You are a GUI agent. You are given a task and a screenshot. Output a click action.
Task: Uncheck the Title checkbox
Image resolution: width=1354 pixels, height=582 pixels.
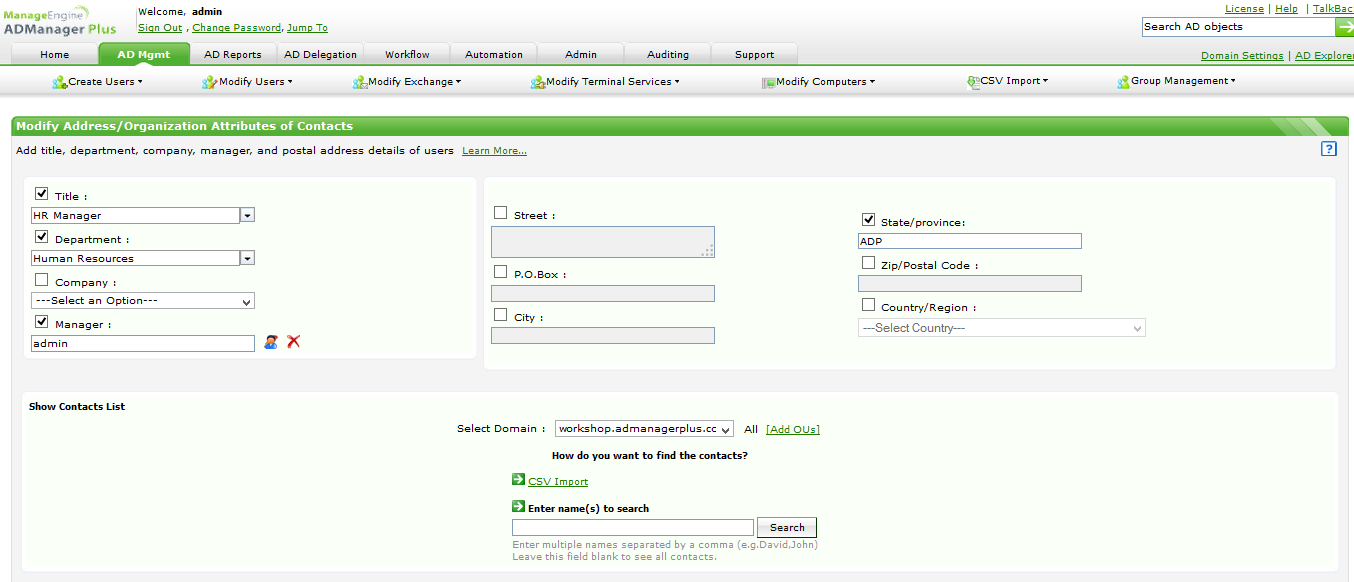(42, 194)
